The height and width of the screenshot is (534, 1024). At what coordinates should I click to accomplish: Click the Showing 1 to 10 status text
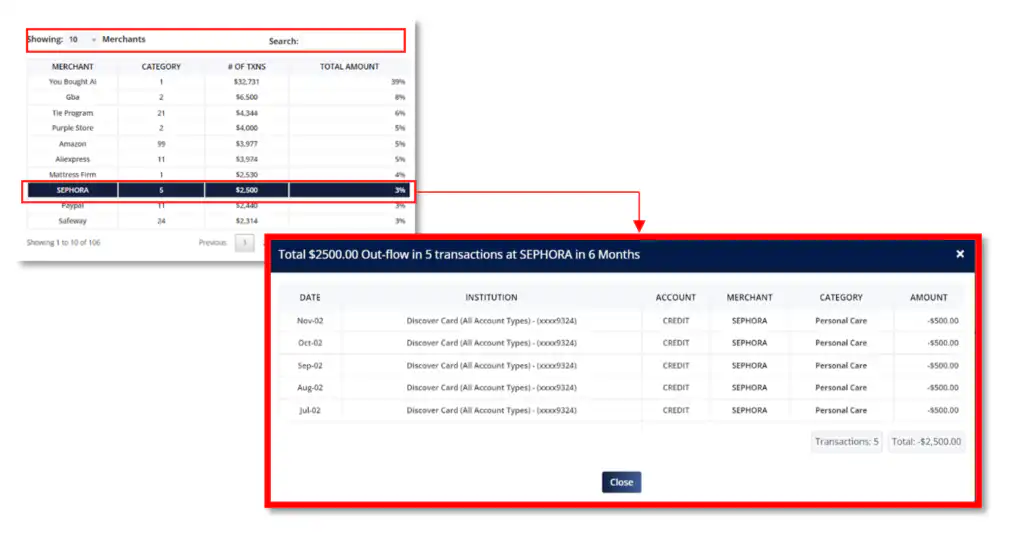point(63,242)
